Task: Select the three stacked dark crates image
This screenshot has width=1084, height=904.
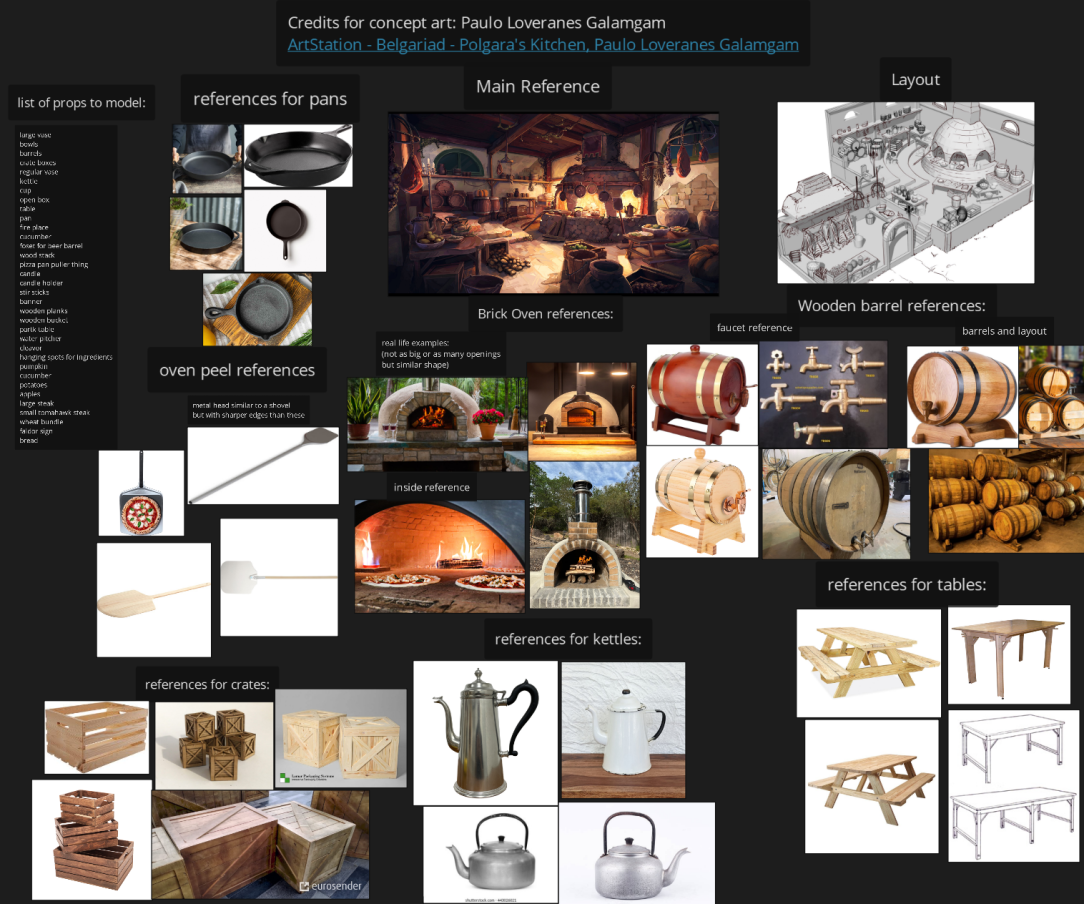Action: pos(92,840)
